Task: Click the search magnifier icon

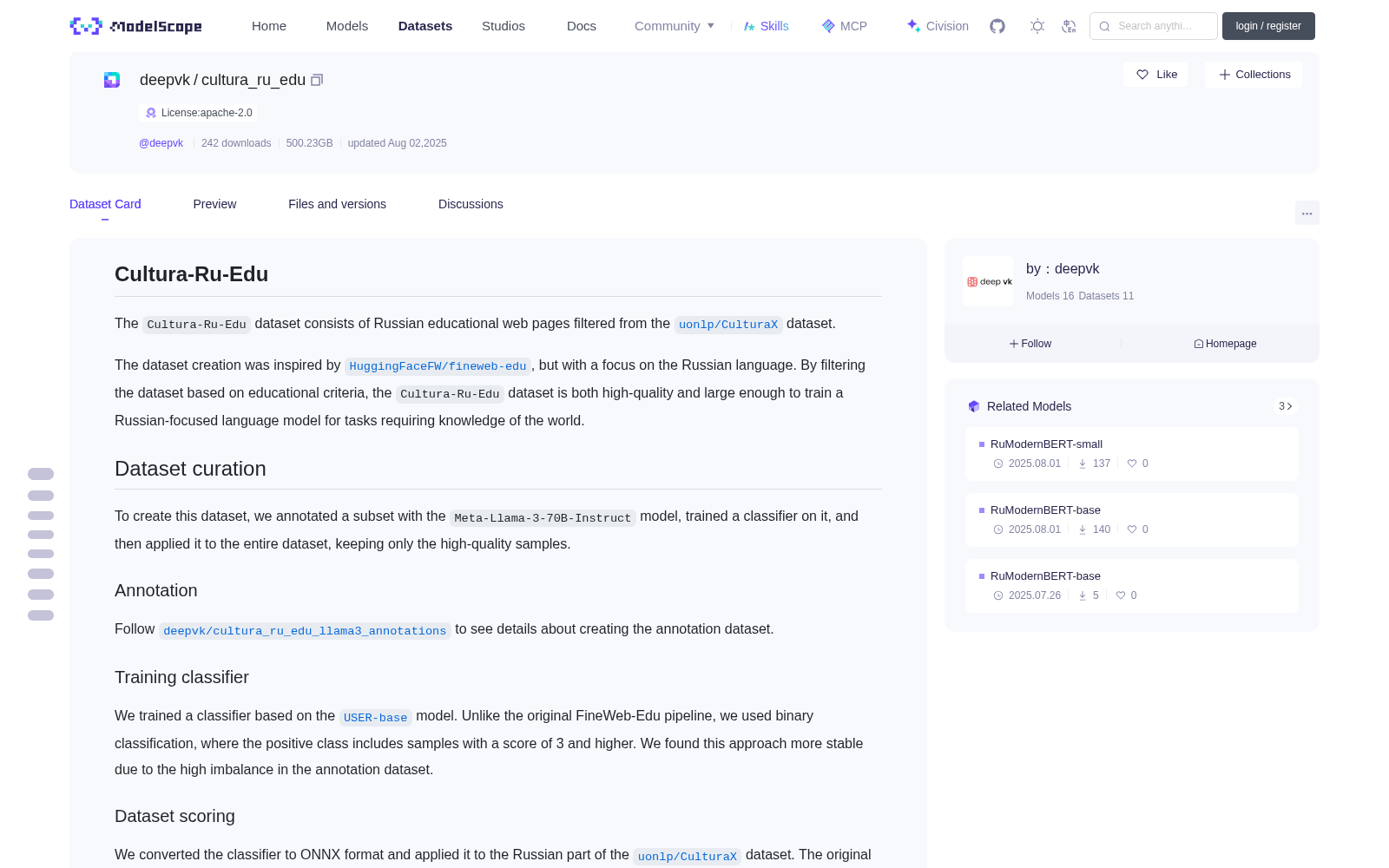Action: point(1105,26)
